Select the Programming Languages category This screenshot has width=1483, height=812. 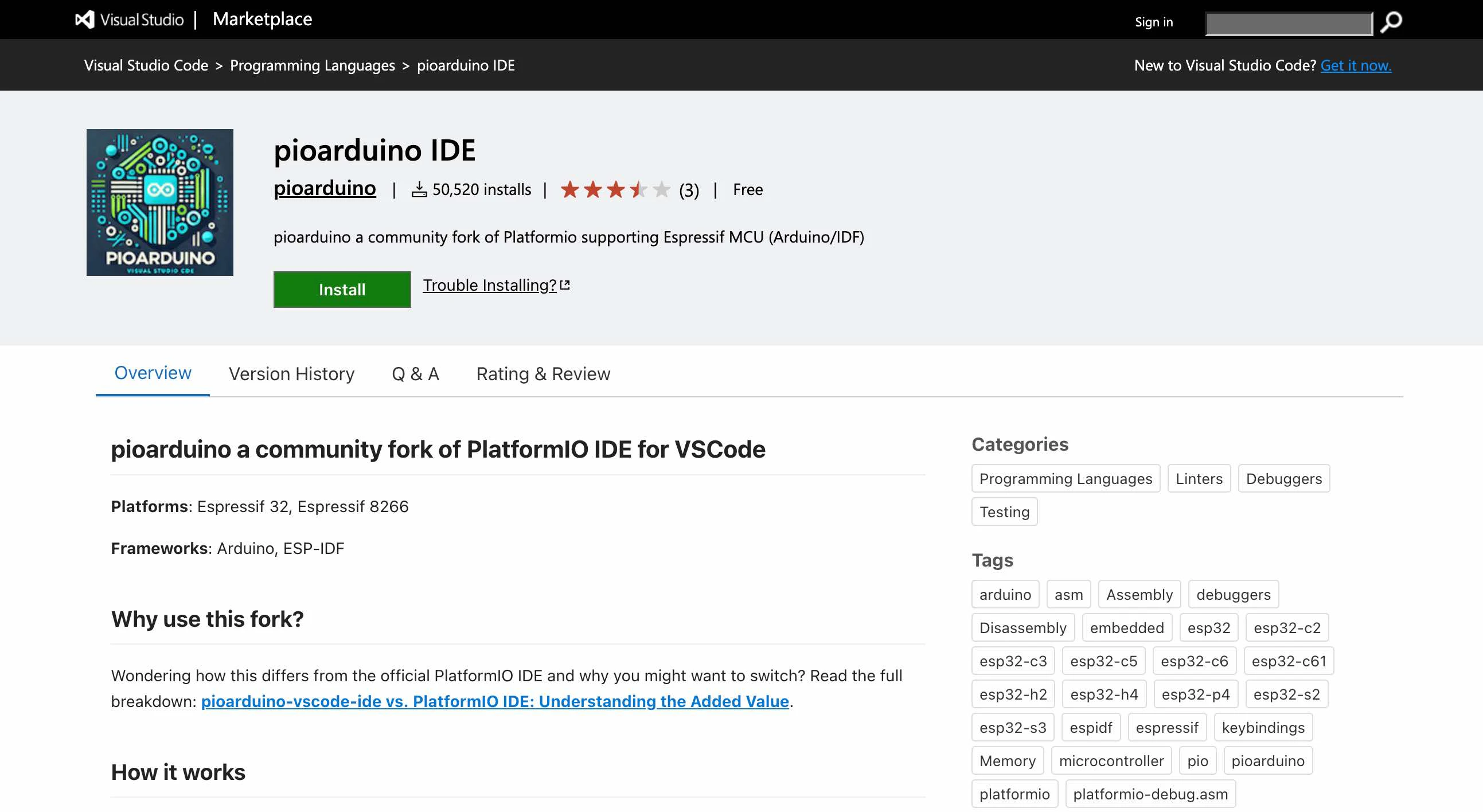1066,478
